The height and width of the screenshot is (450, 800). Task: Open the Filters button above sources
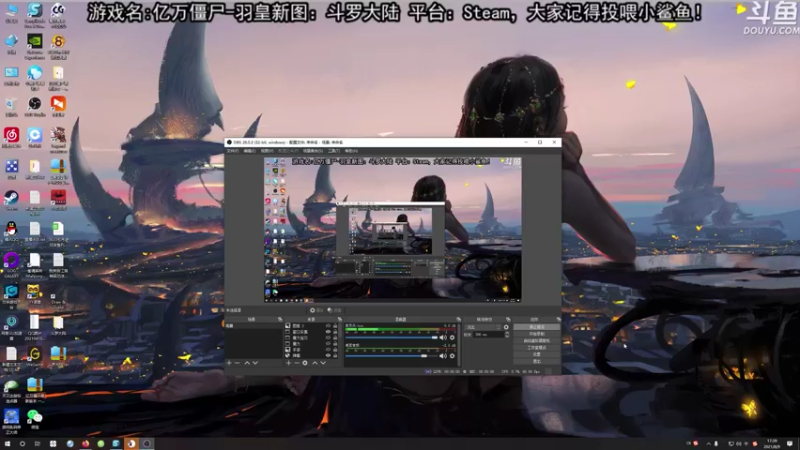click(335, 310)
